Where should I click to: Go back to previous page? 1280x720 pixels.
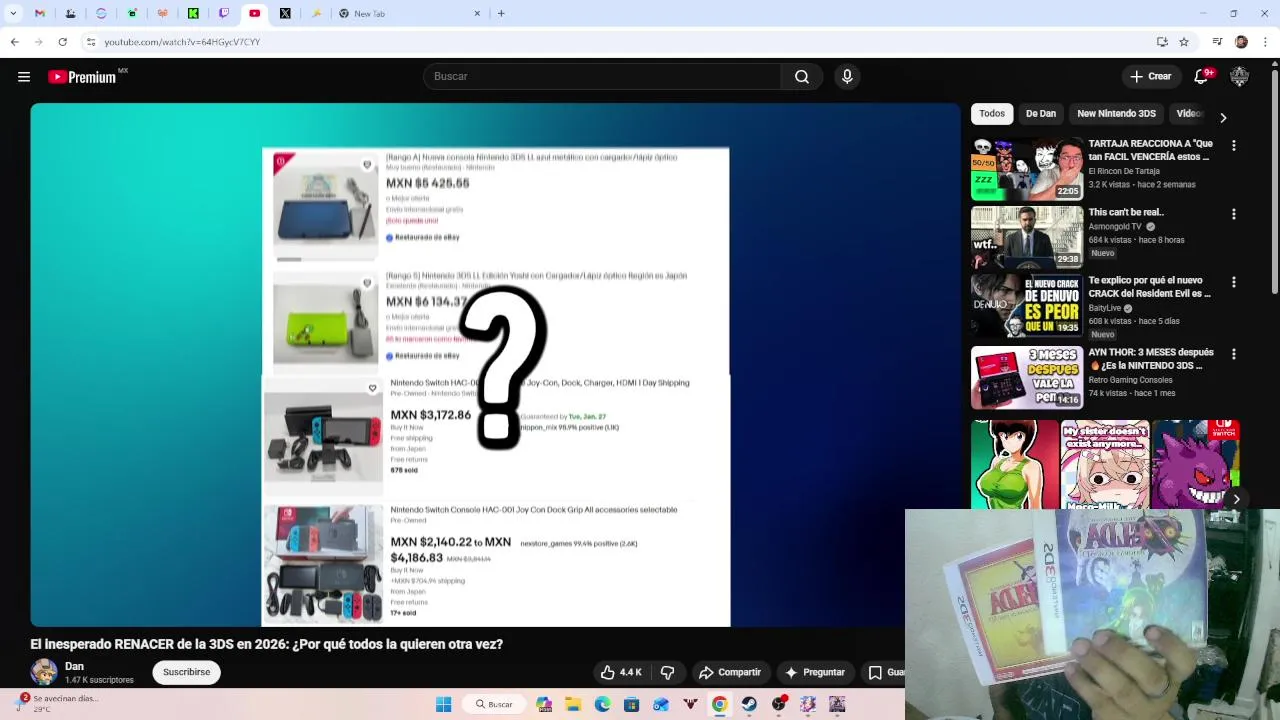tap(14, 42)
